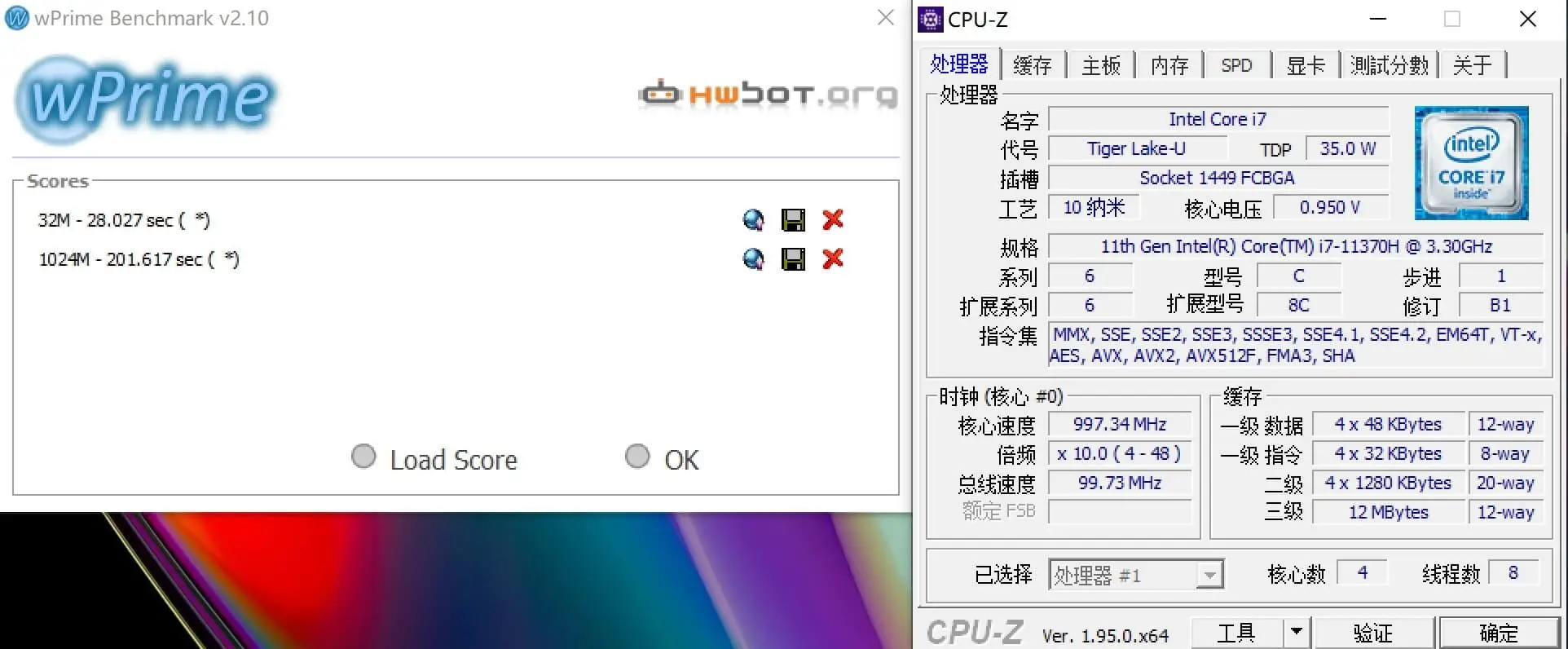This screenshot has width=1568, height=649.
Task: Switch to the 缓存 tab
Action: (1033, 65)
